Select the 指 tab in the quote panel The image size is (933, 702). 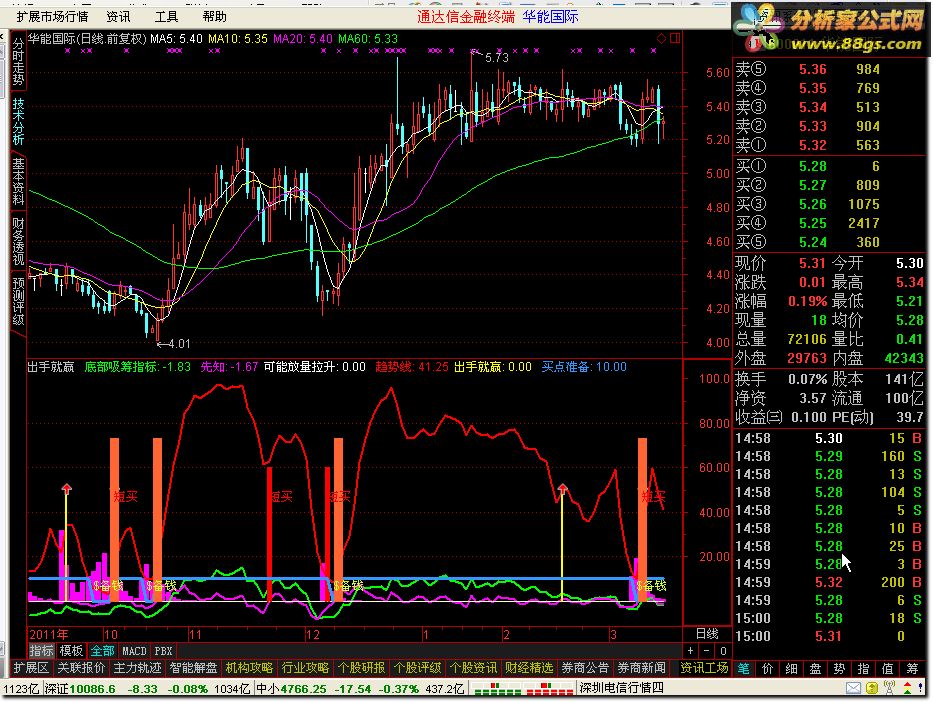click(x=863, y=669)
